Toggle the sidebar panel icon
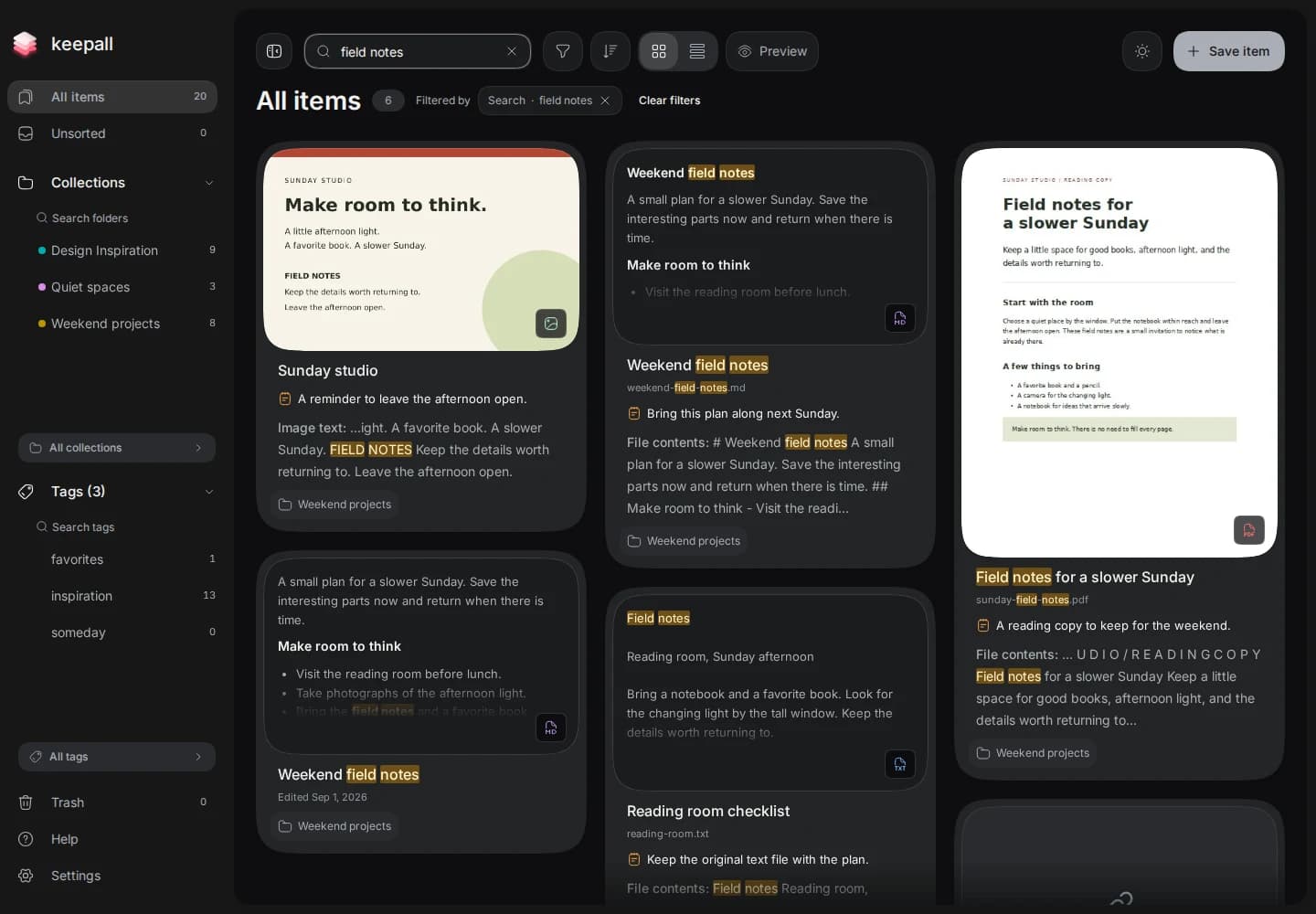 click(x=274, y=51)
